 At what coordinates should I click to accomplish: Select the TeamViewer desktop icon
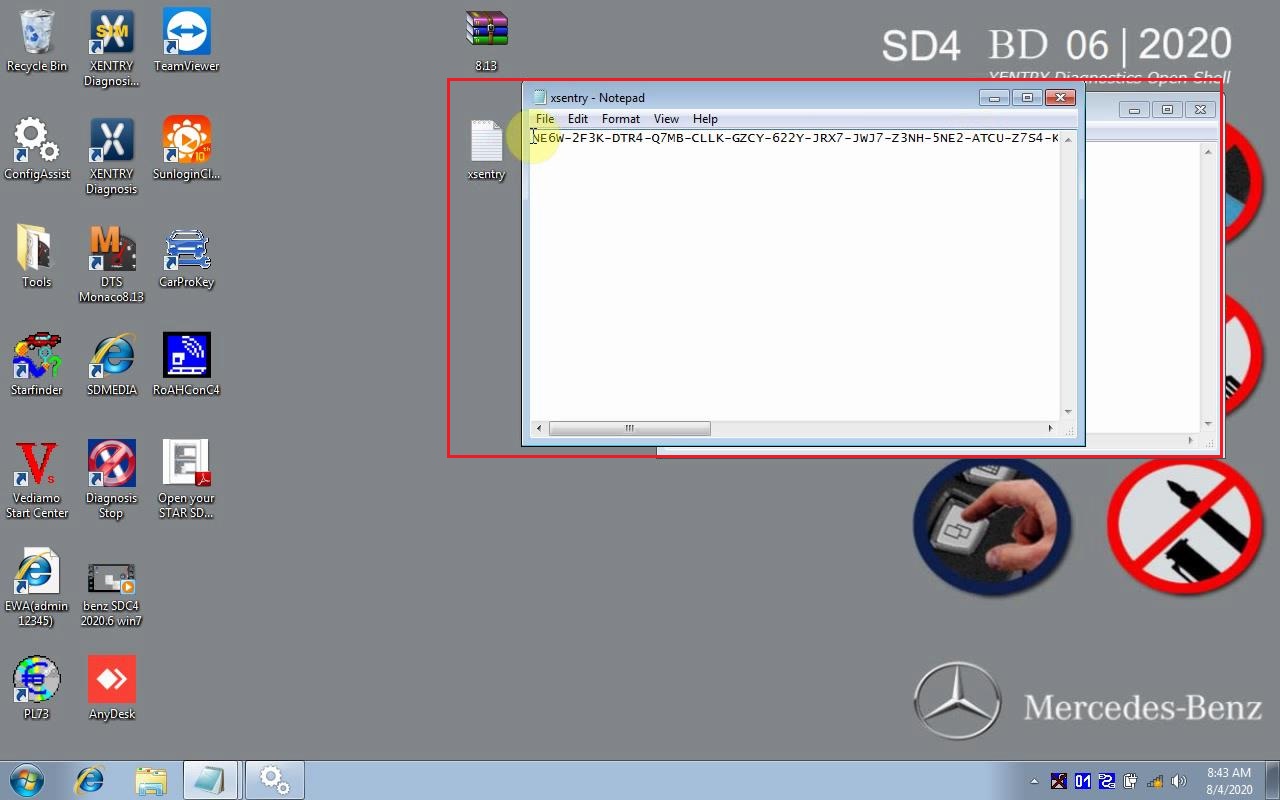tap(186, 42)
